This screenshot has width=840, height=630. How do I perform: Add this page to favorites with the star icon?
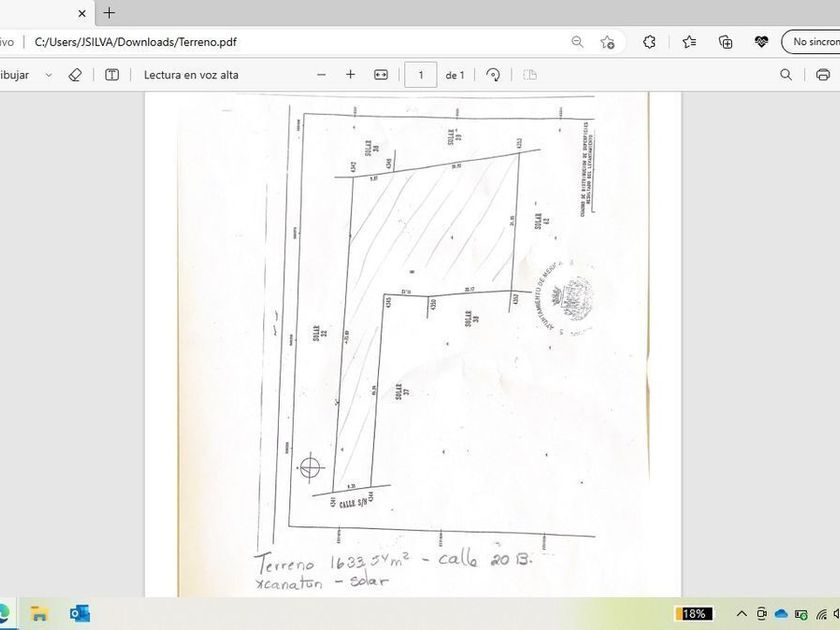point(608,42)
